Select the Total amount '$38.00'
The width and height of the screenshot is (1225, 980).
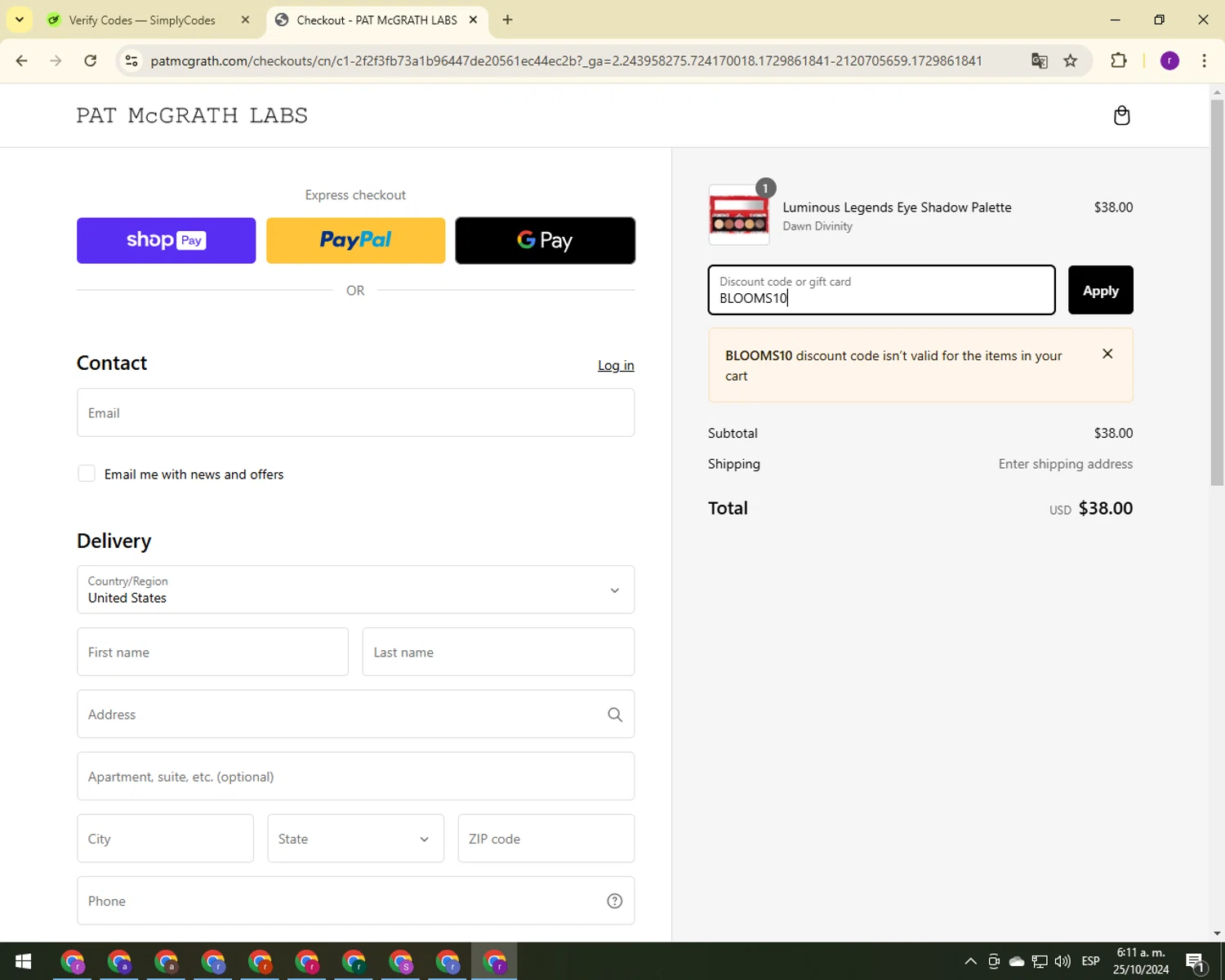tap(1105, 508)
